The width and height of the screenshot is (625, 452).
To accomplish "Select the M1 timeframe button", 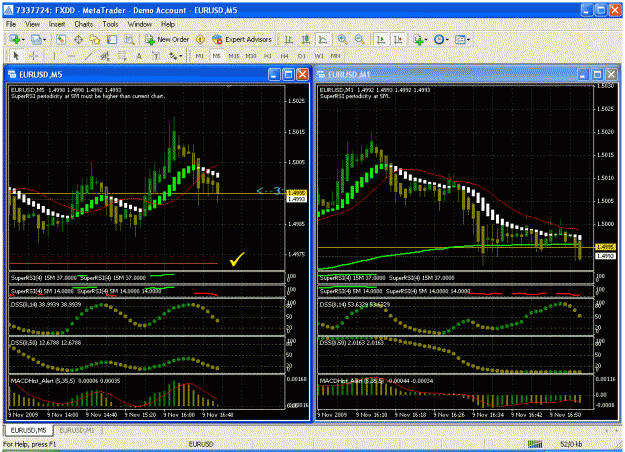I will (200, 56).
